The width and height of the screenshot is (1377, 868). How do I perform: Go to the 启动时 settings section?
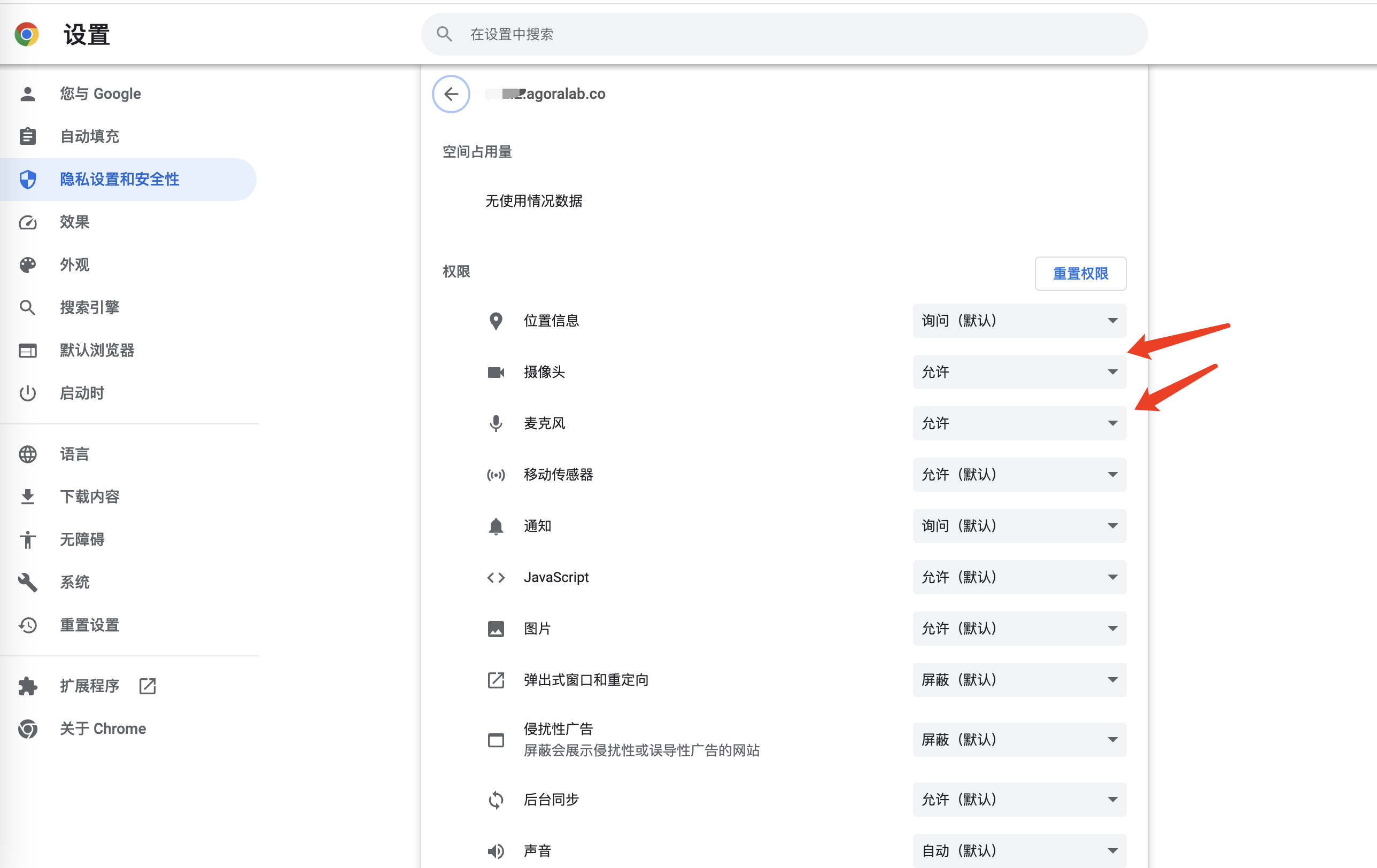point(128,393)
